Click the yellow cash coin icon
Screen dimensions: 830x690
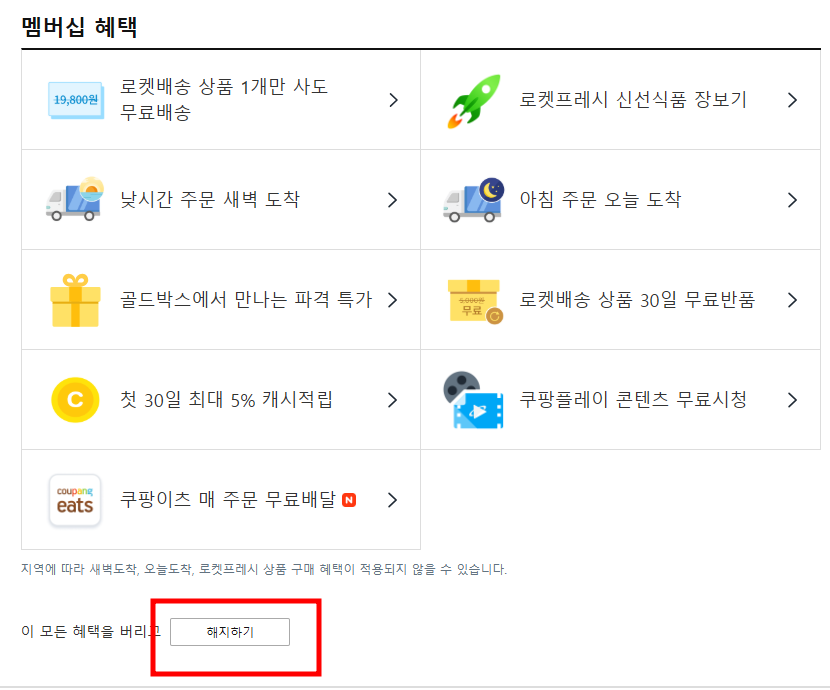pyautogui.click(x=75, y=400)
